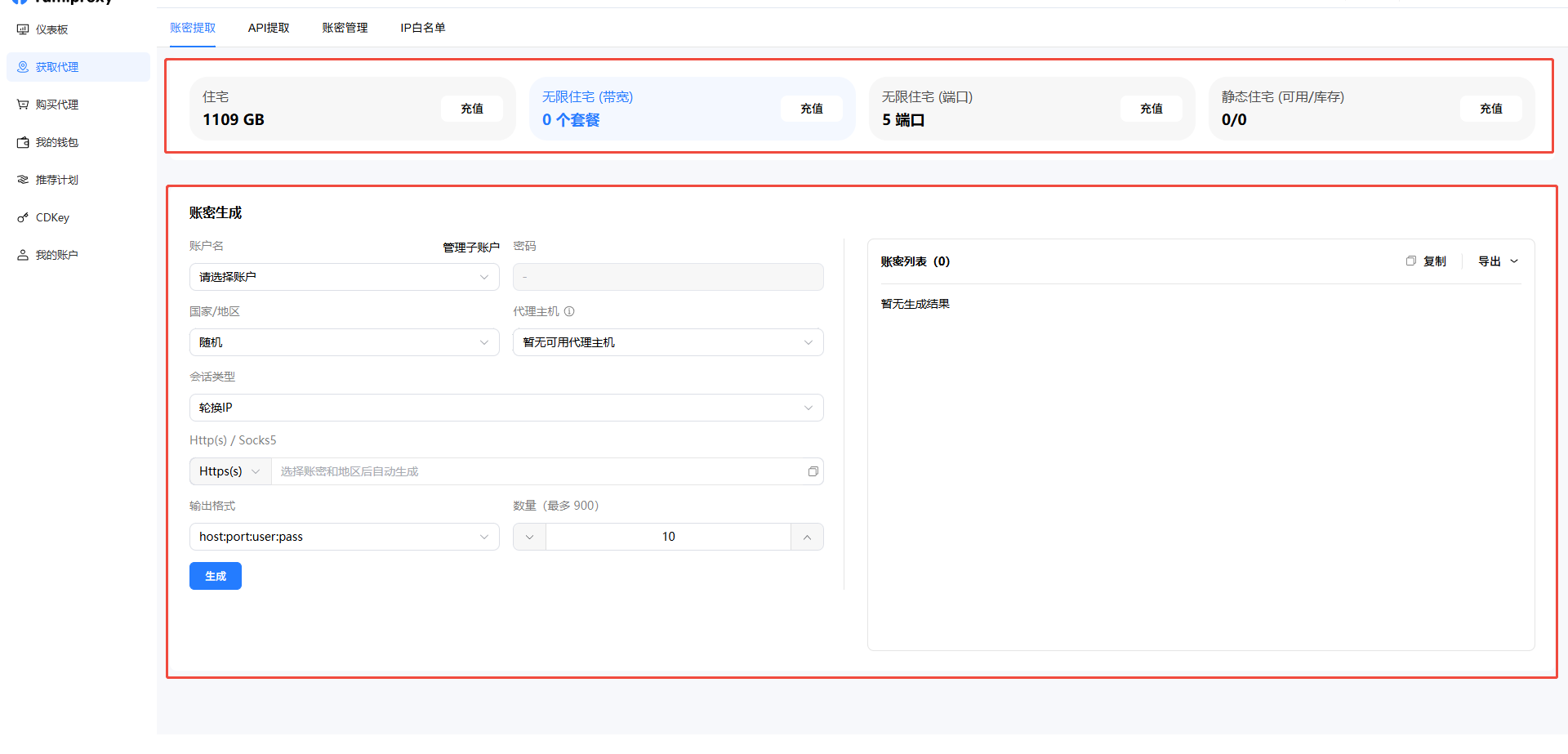Open the 导出 export dropdown
This screenshot has height=754, width=1568.
(1498, 261)
